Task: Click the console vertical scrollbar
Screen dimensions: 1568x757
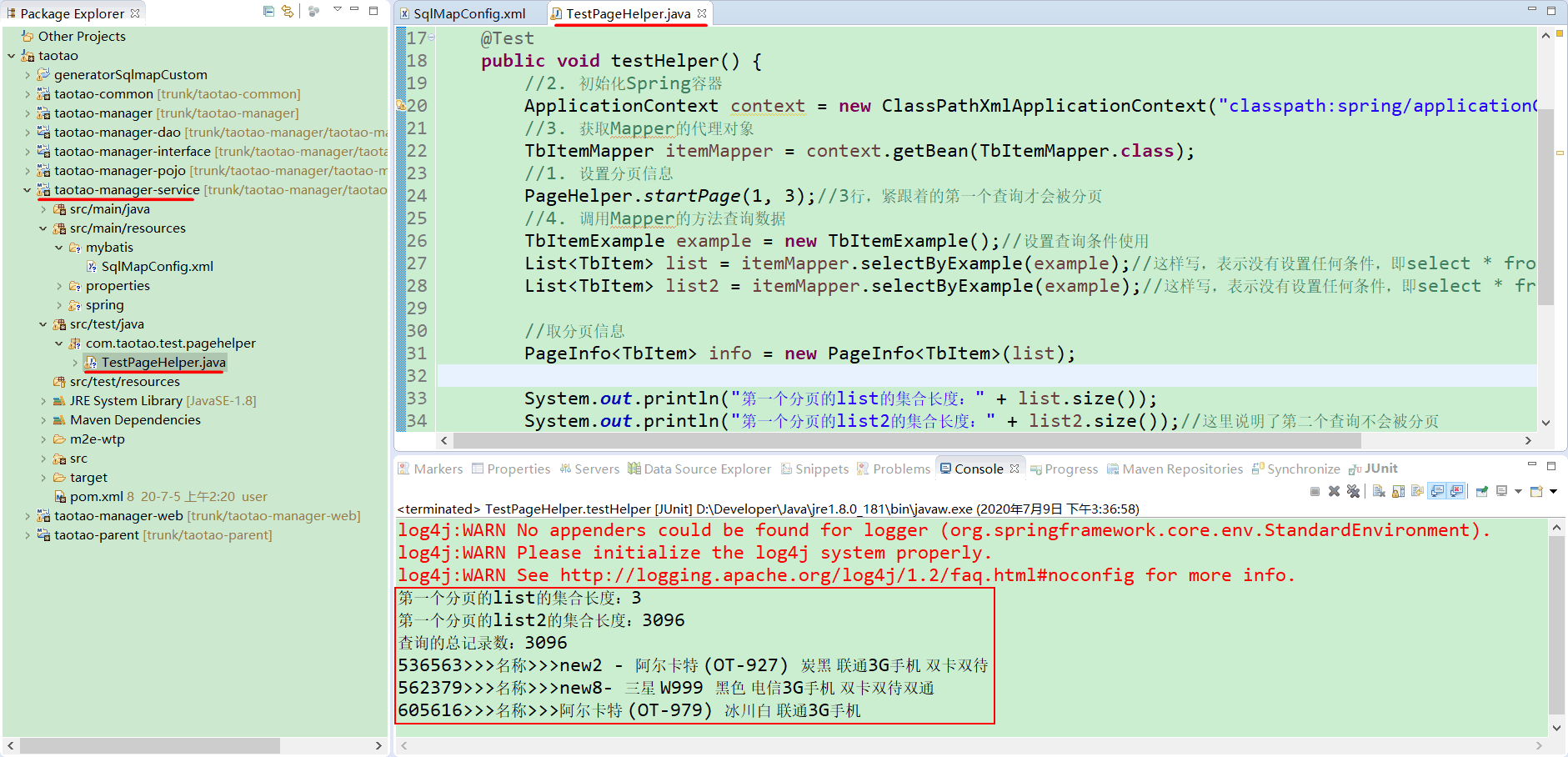Action: pyautogui.click(x=1556, y=624)
